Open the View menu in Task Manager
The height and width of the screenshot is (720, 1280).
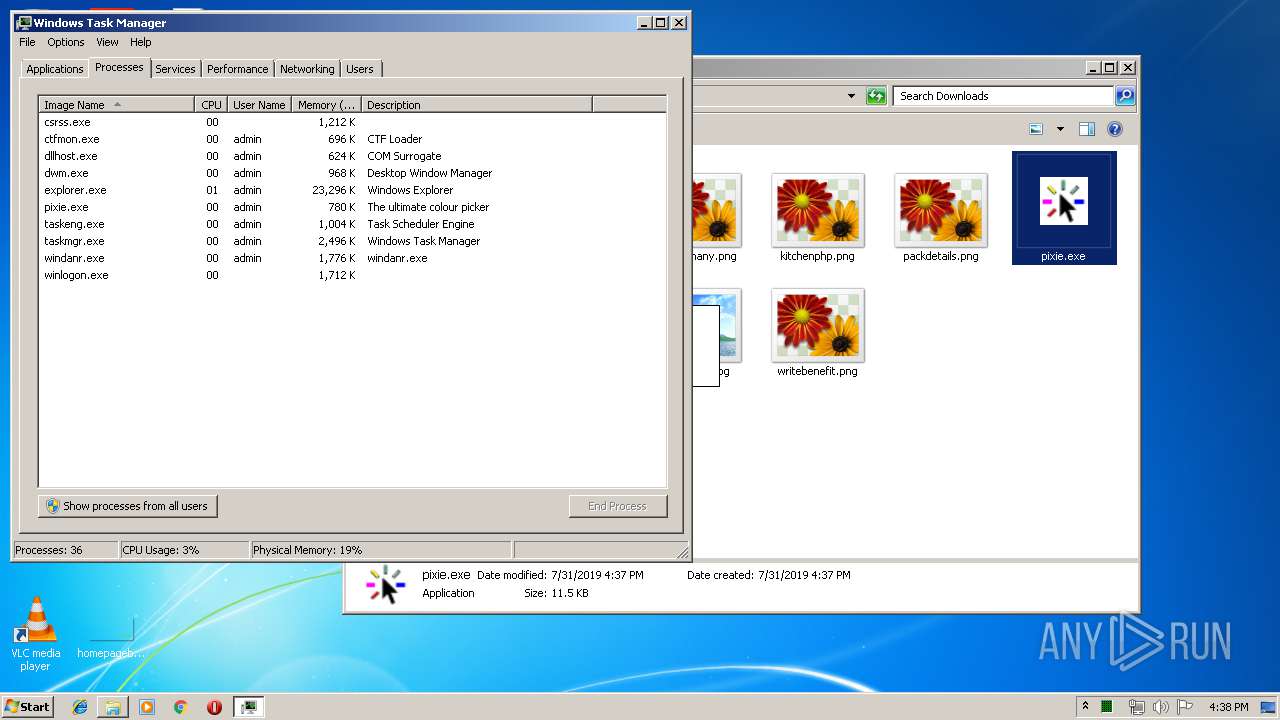coord(107,42)
